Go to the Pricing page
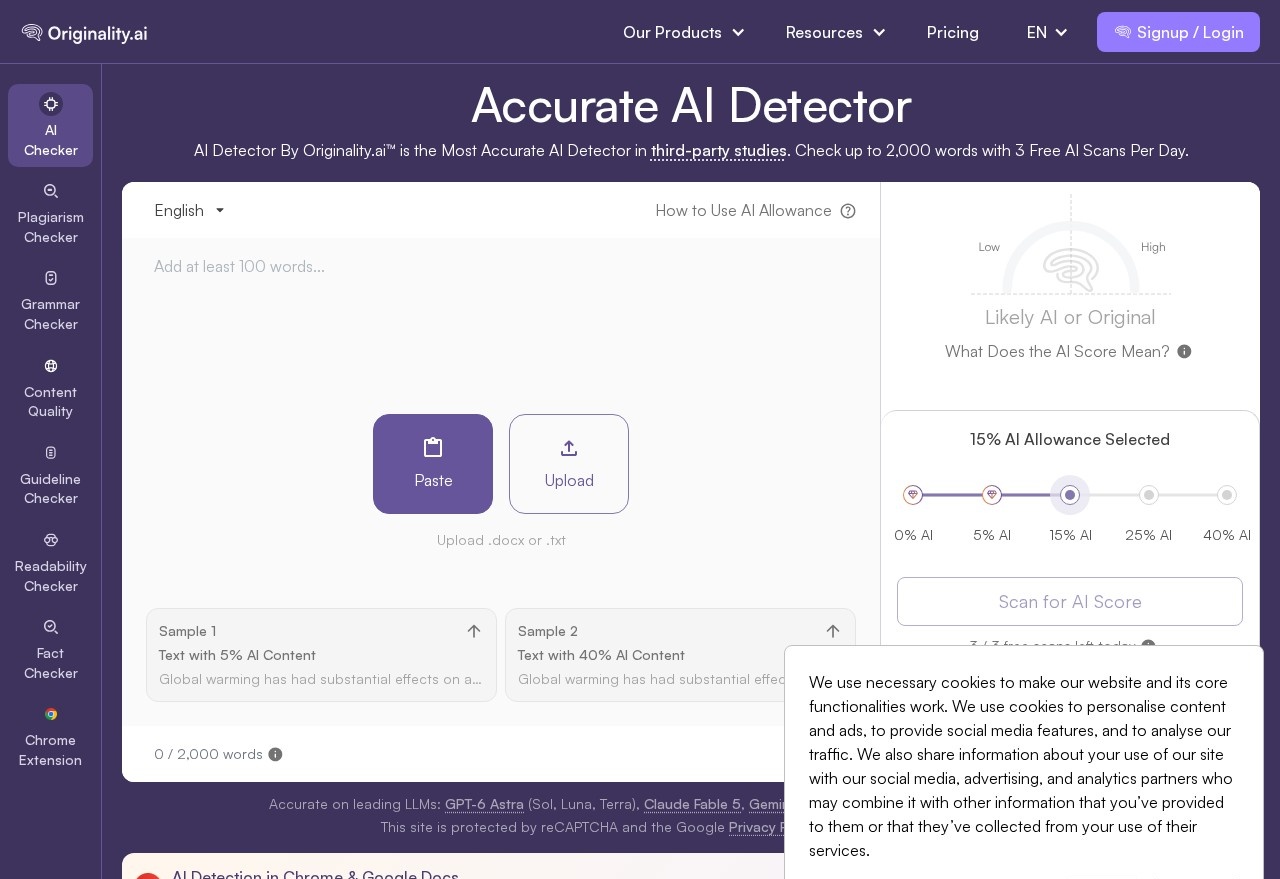 coord(953,33)
